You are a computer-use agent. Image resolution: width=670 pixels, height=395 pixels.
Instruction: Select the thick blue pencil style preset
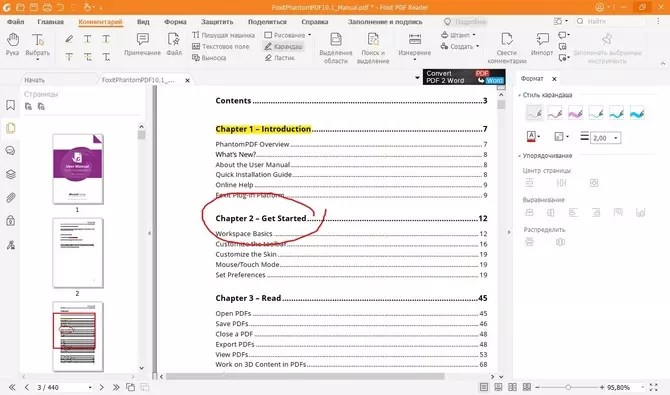coord(637,113)
